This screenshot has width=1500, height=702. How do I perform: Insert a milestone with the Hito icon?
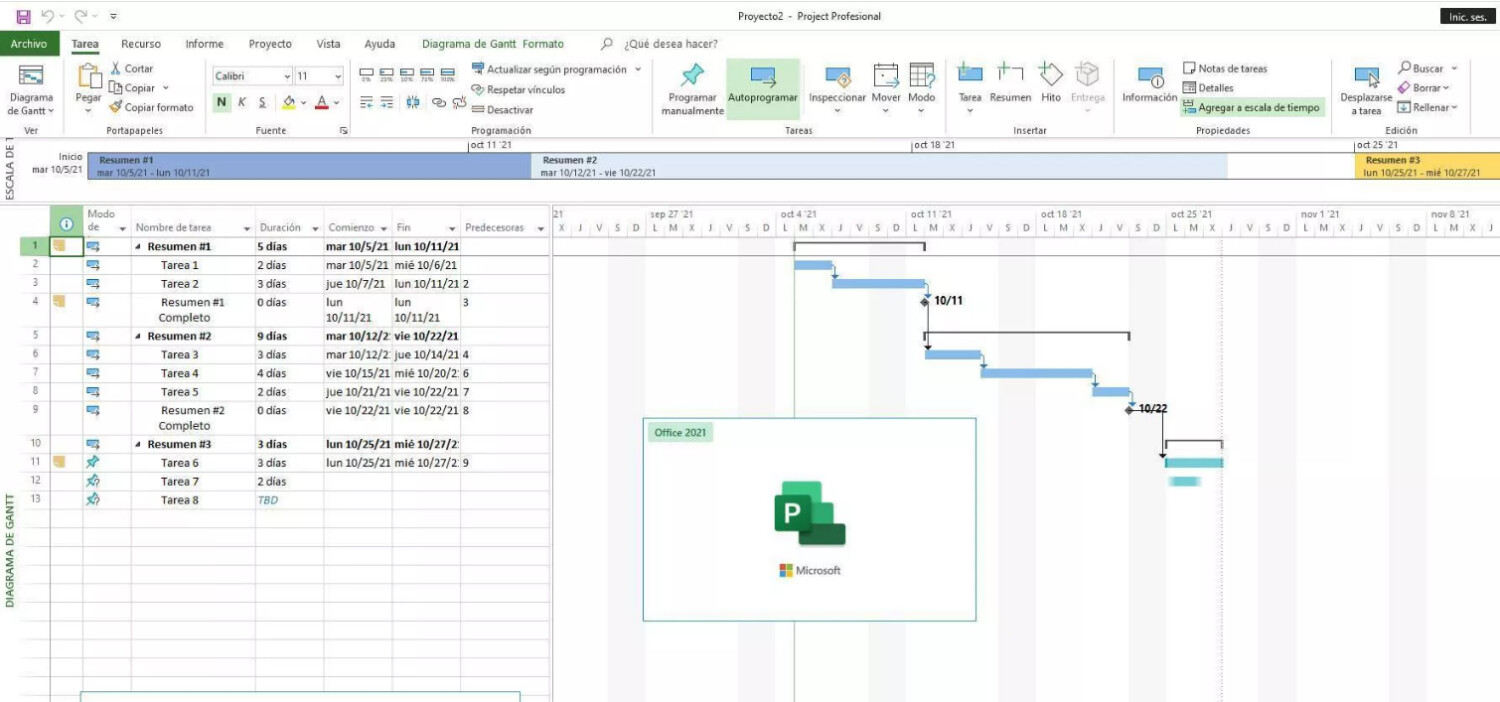point(1050,76)
